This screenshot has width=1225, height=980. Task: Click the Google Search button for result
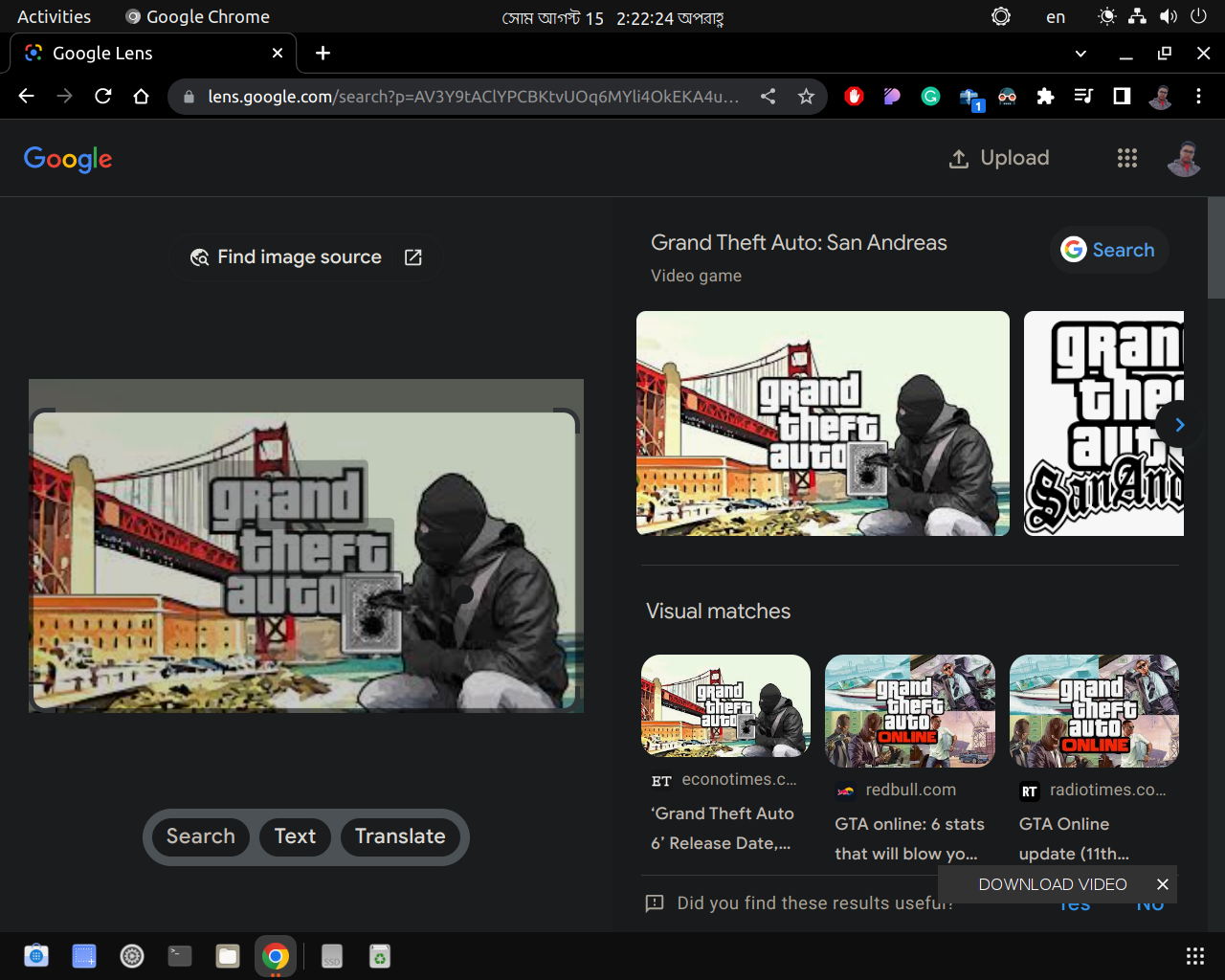pos(1108,250)
